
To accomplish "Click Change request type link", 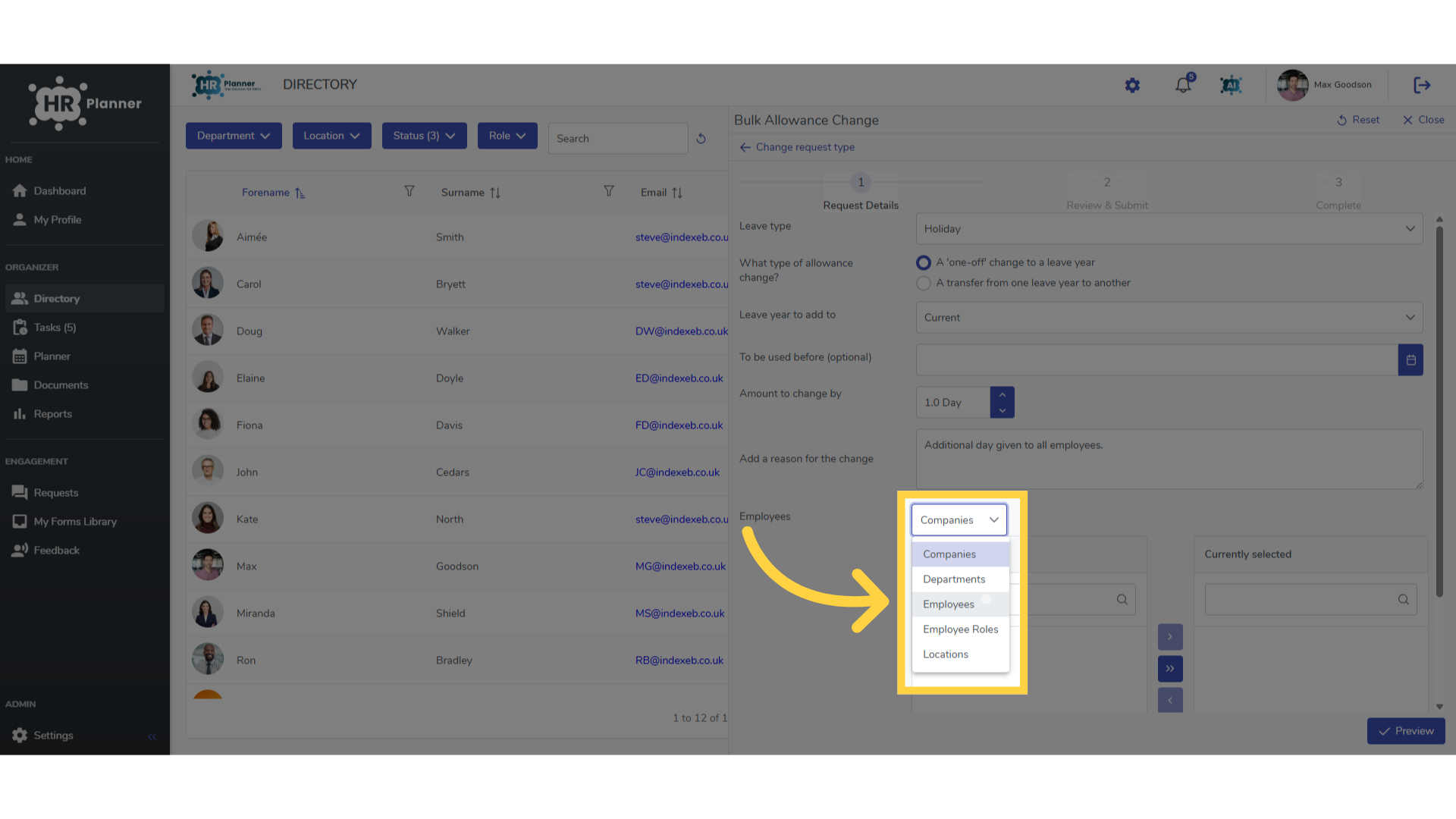I will (797, 147).
